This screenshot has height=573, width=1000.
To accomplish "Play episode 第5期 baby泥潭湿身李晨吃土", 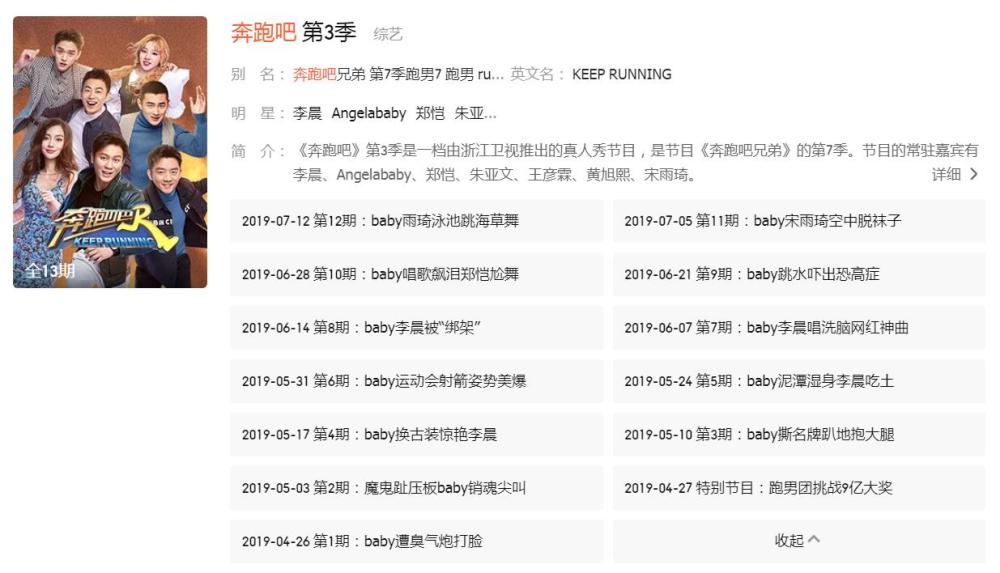I will (799, 381).
